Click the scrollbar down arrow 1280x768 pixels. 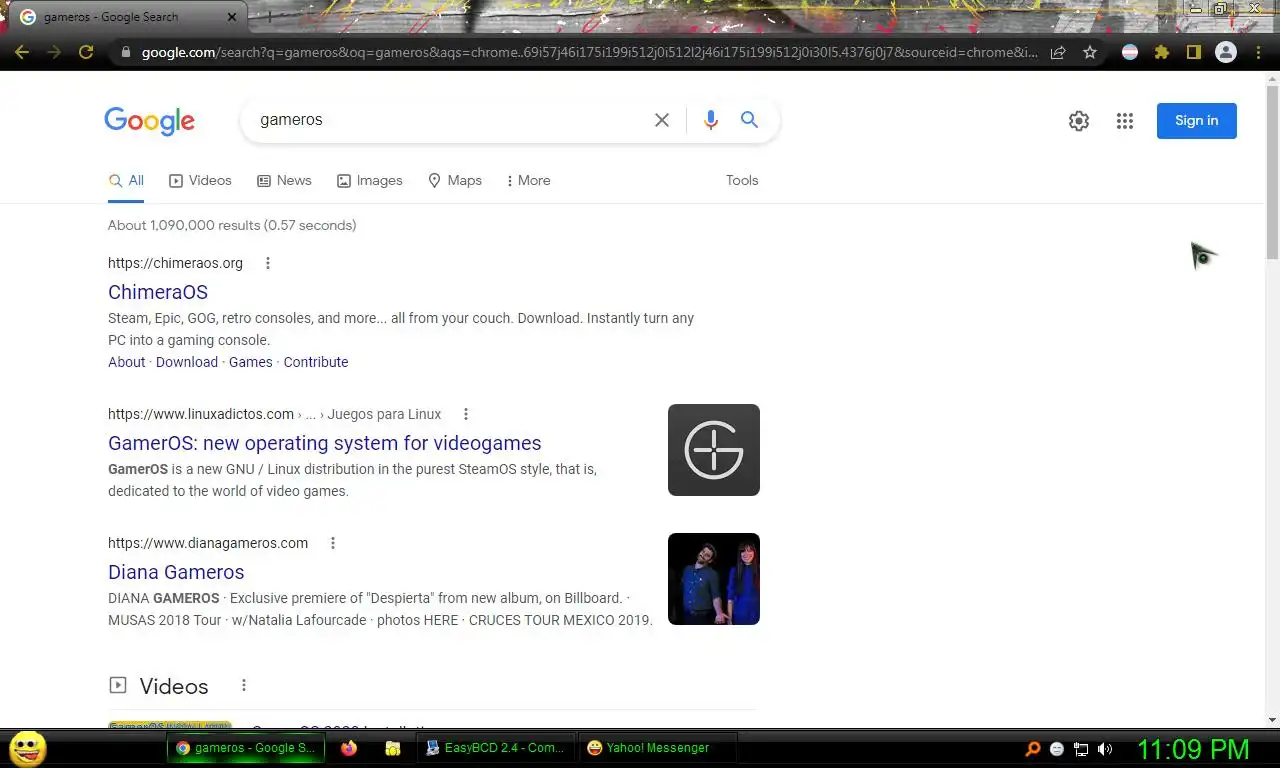coord(1272,719)
